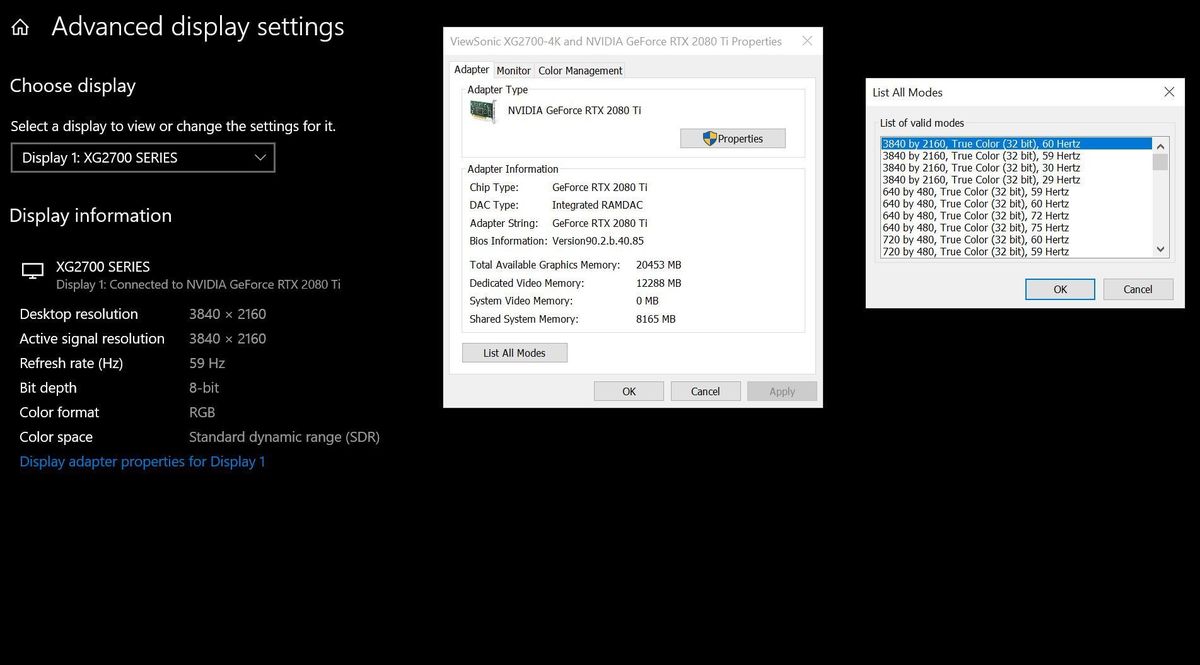The width and height of the screenshot is (1200, 665).
Task: Click the Bit depth value 8-bit
Action: tap(204, 388)
